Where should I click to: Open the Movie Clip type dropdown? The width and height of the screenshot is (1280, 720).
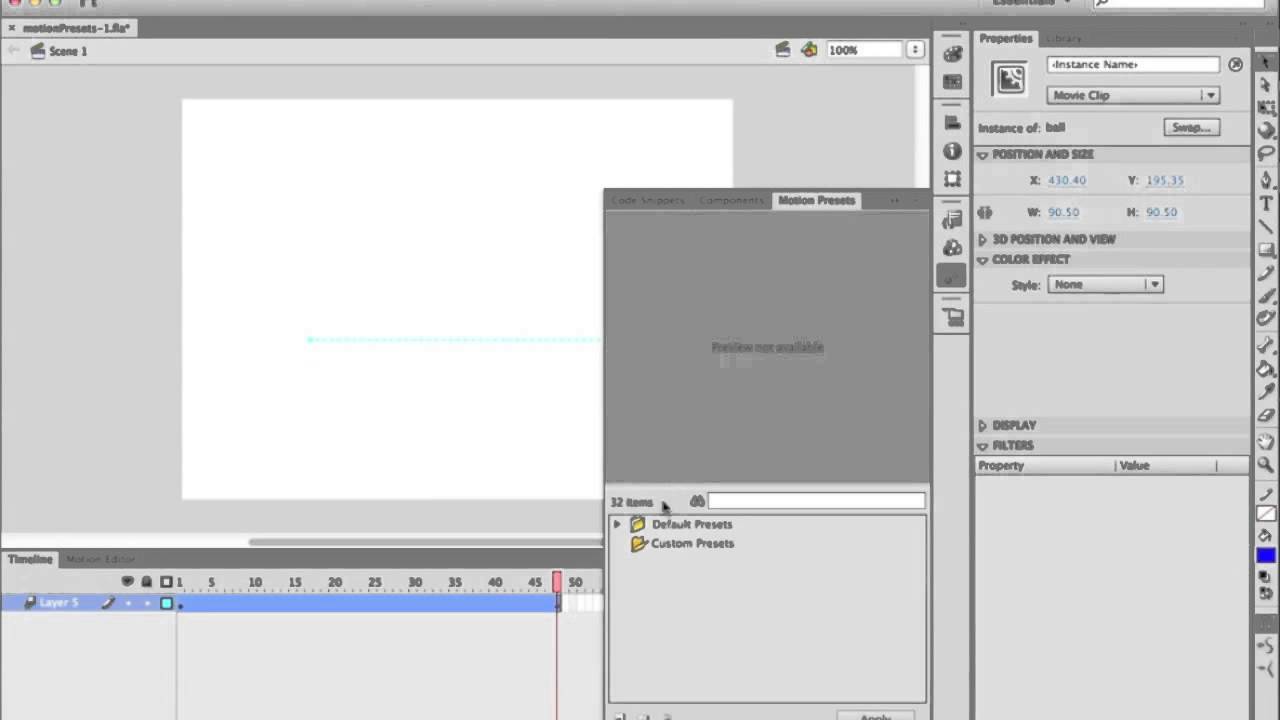pos(1132,95)
